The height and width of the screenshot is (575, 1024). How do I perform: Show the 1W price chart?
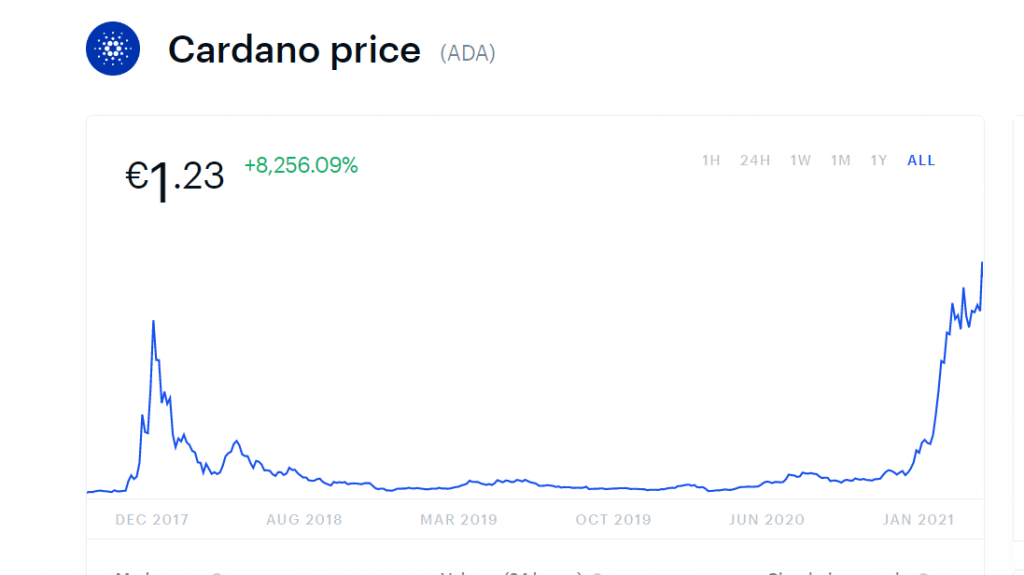(800, 160)
